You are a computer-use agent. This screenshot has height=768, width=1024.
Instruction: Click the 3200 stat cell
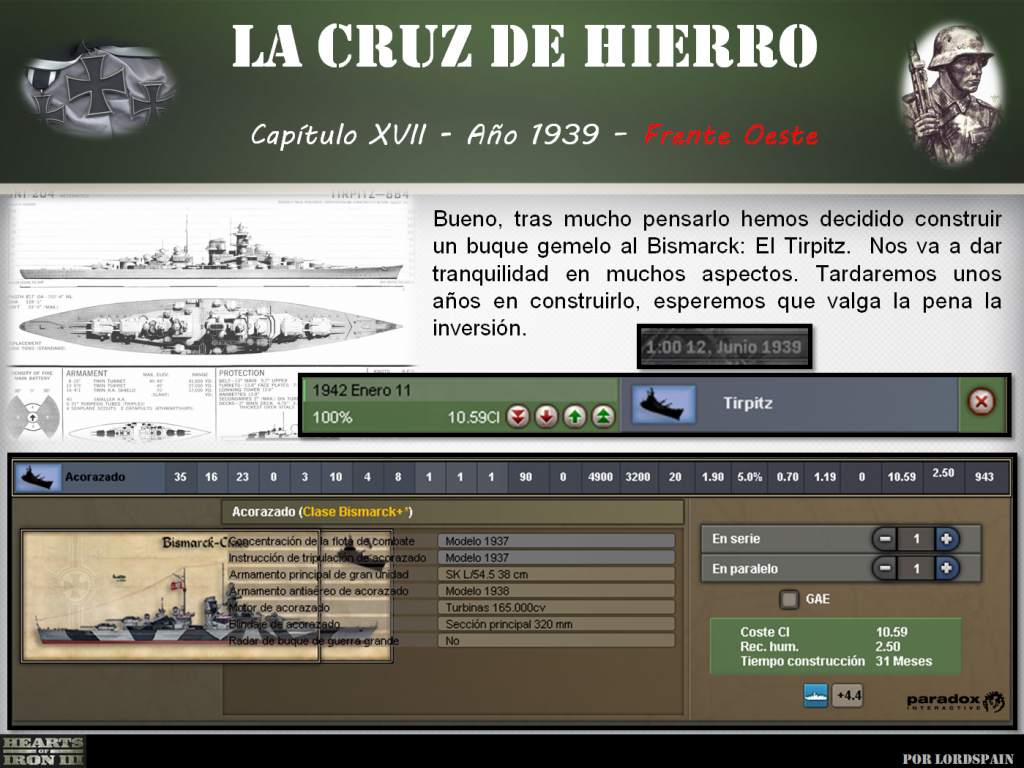(638, 477)
